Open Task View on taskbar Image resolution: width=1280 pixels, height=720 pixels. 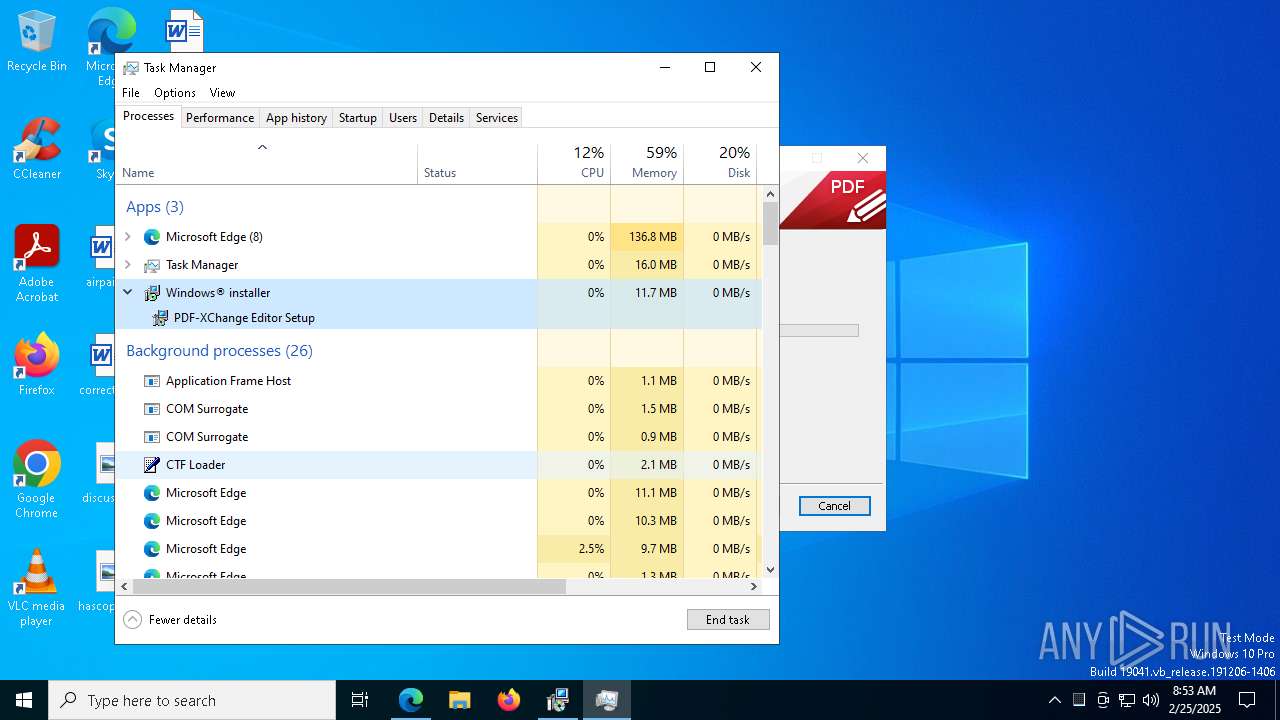(x=360, y=700)
